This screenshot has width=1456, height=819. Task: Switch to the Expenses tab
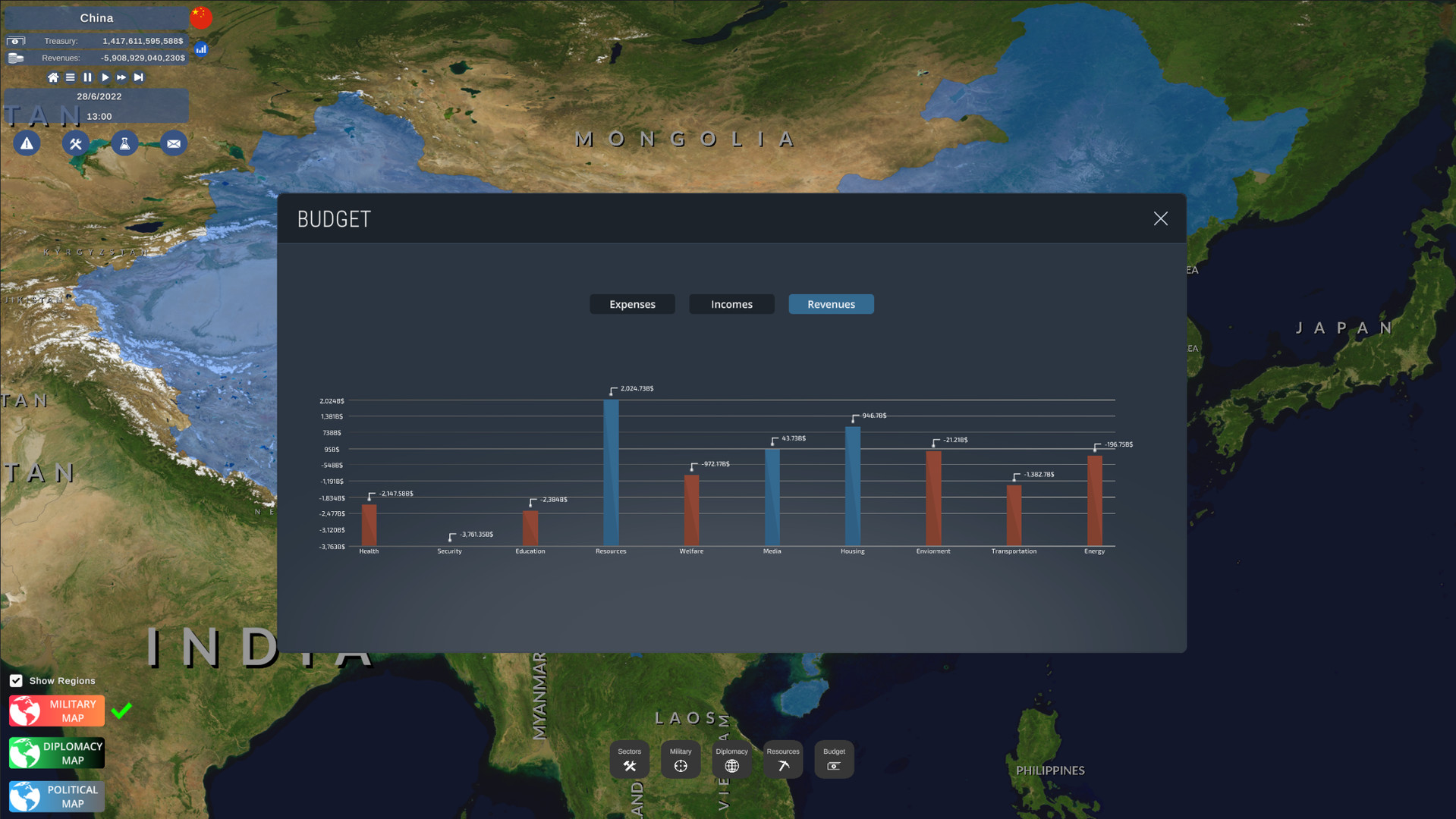(x=632, y=304)
